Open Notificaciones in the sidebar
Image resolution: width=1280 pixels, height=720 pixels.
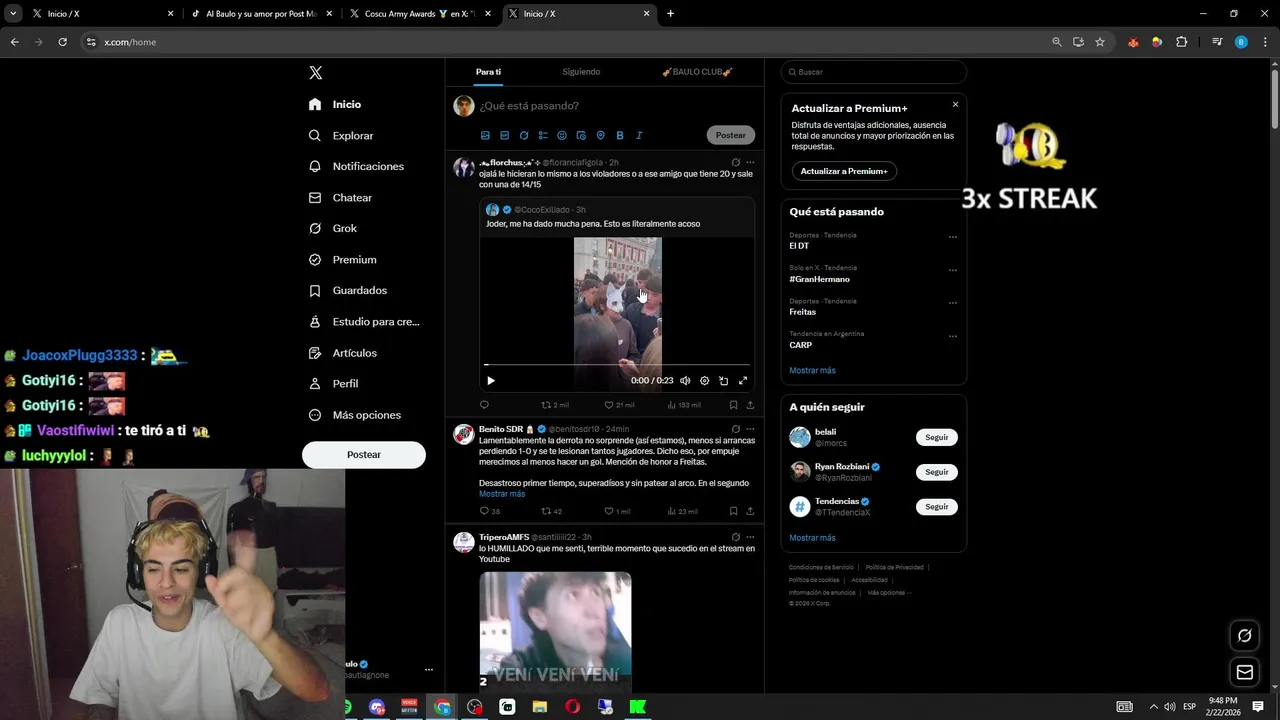point(357,166)
